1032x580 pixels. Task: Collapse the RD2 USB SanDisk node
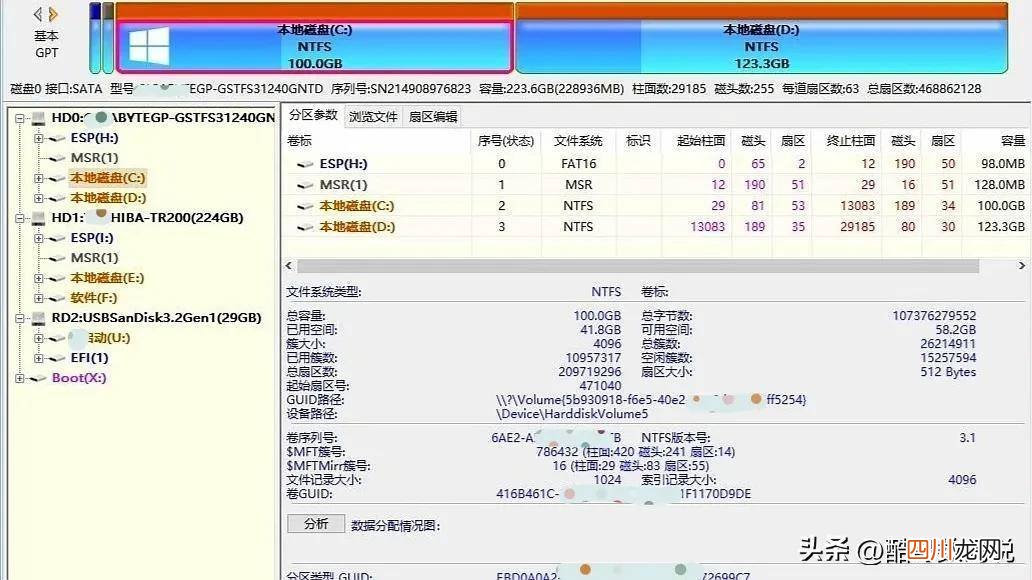[x=20, y=318]
